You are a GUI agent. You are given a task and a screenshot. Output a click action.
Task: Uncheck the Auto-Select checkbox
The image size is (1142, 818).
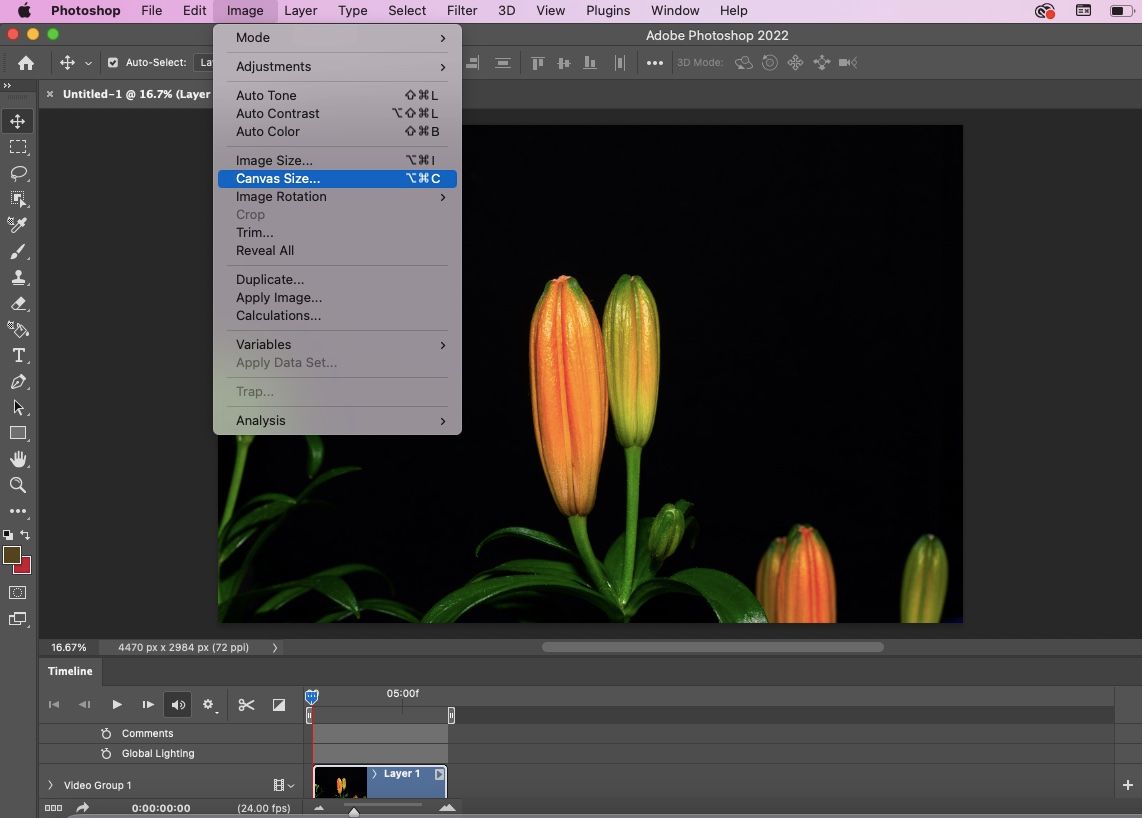click(x=113, y=63)
